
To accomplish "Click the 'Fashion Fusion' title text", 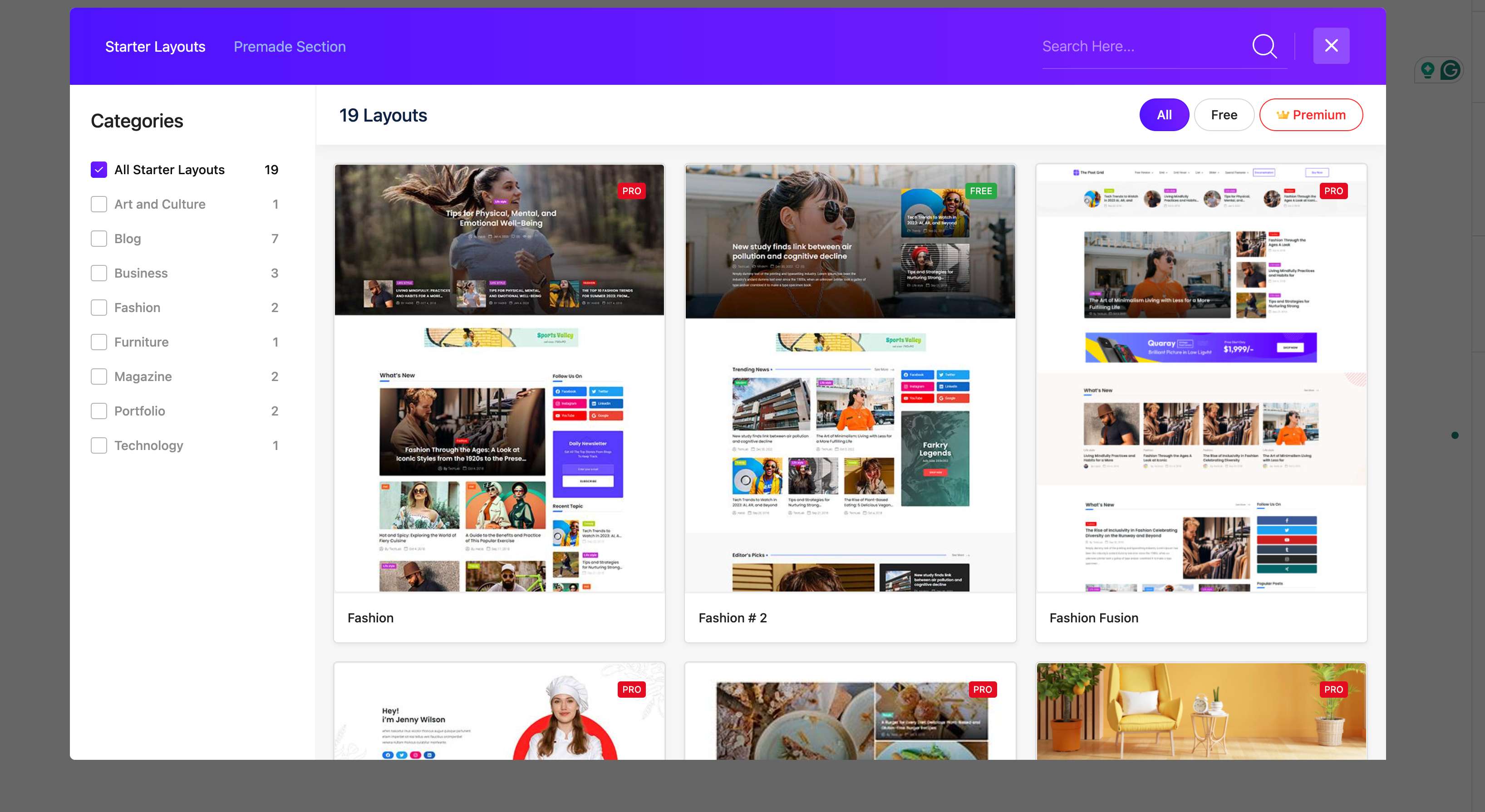I will [x=1094, y=618].
